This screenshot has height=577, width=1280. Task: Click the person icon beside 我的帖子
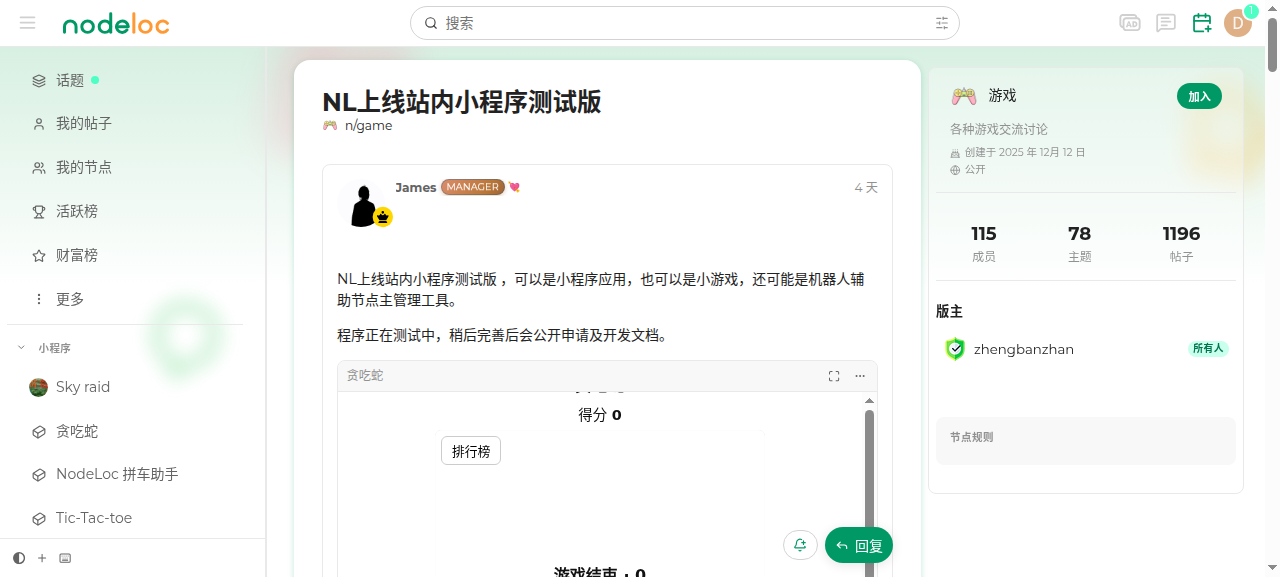tap(39, 124)
